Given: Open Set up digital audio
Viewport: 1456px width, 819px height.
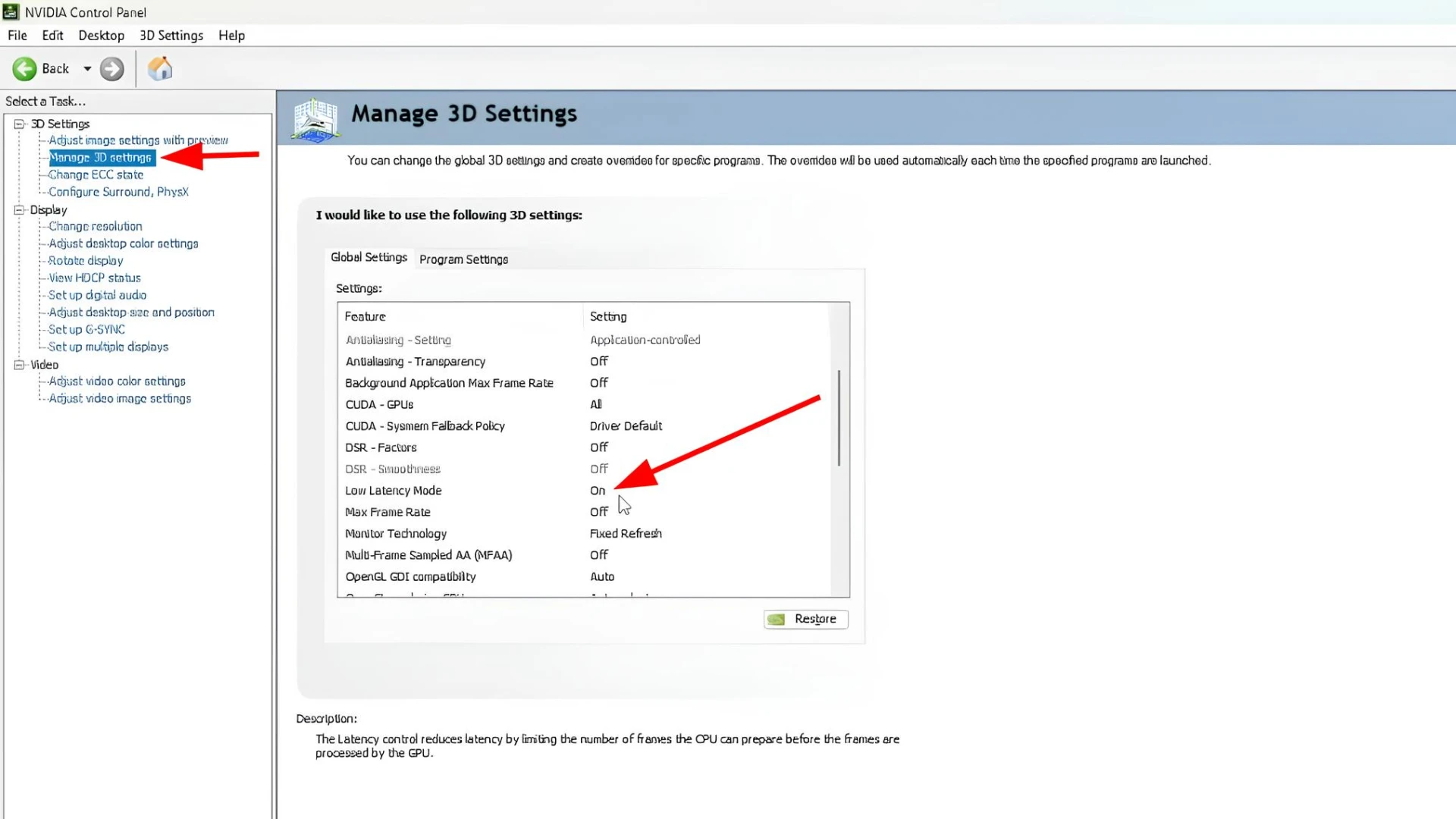Looking at the screenshot, I should [97, 295].
